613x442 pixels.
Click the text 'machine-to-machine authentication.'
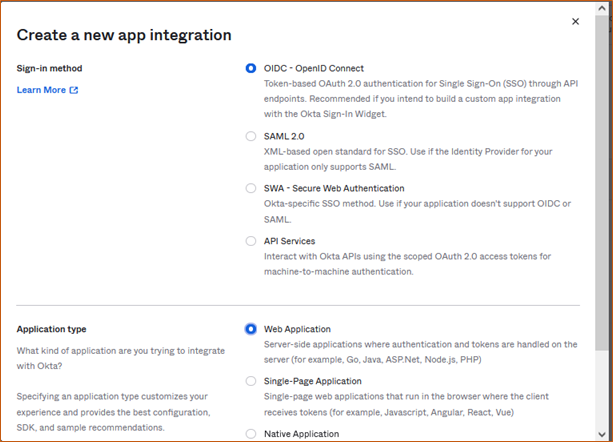(x=339, y=272)
